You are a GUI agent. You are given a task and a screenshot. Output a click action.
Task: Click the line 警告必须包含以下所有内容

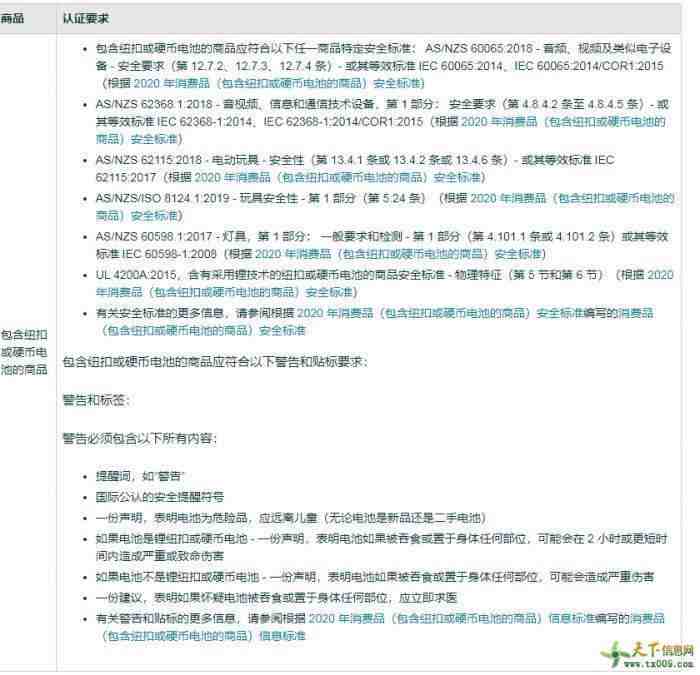click(140, 439)
